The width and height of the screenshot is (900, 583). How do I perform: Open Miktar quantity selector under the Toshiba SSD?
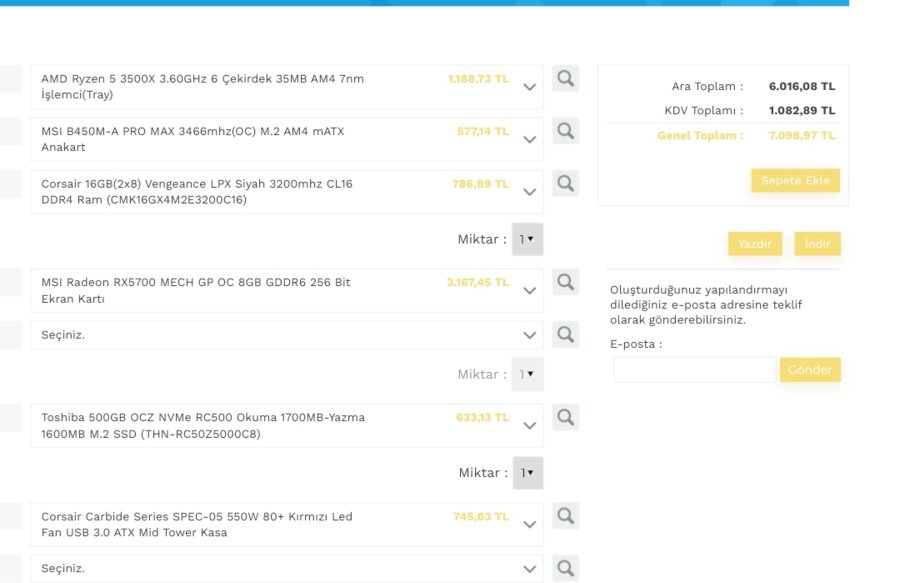[528, 473]
